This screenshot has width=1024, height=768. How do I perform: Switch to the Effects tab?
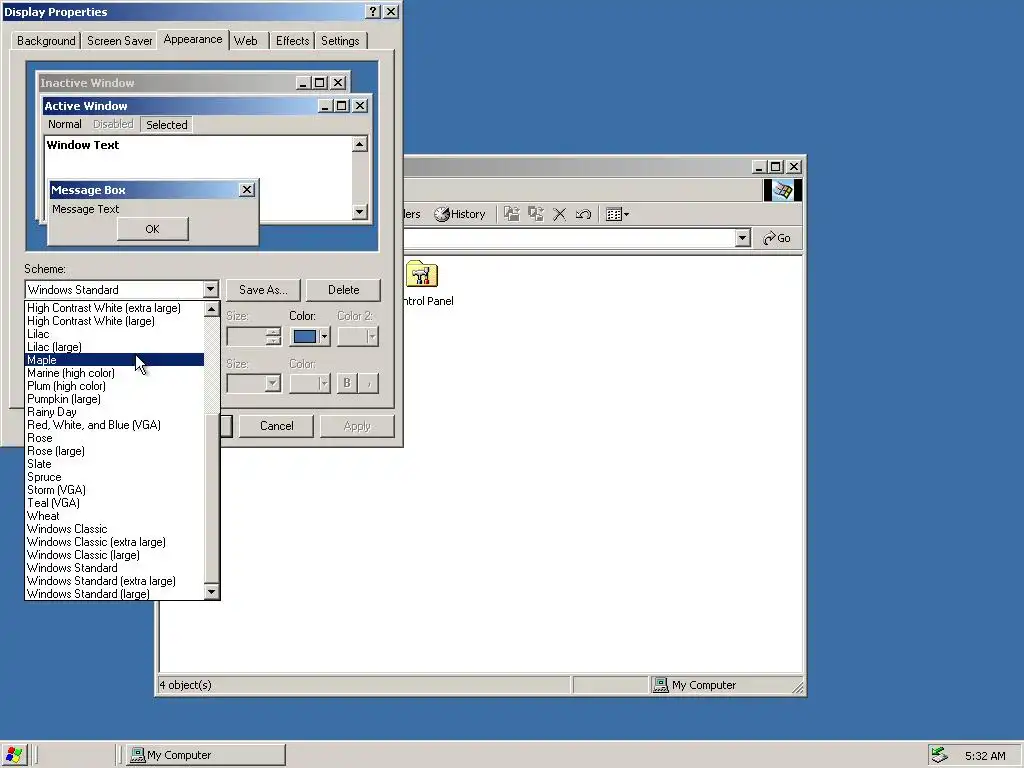coord(292,40)
